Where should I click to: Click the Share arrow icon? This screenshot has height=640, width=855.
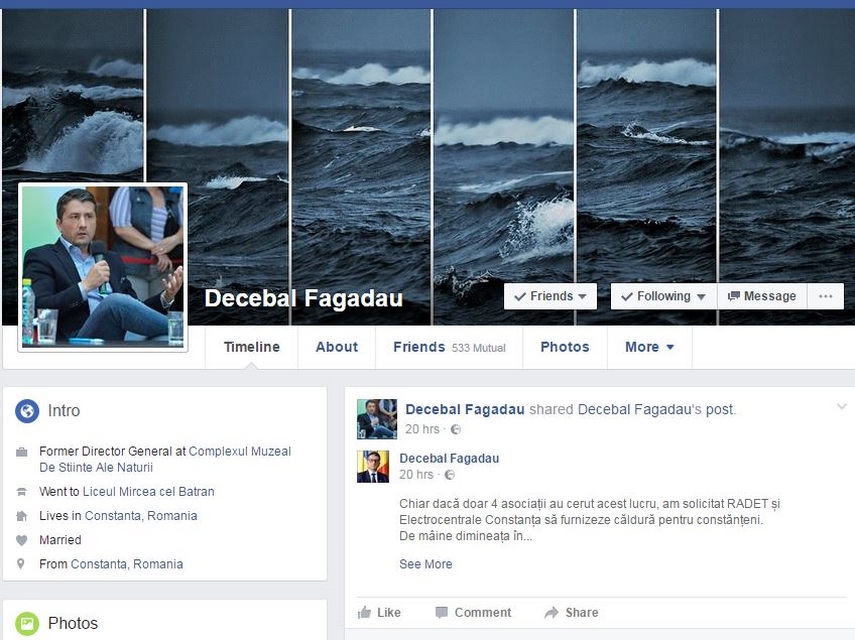pos(551,612)
